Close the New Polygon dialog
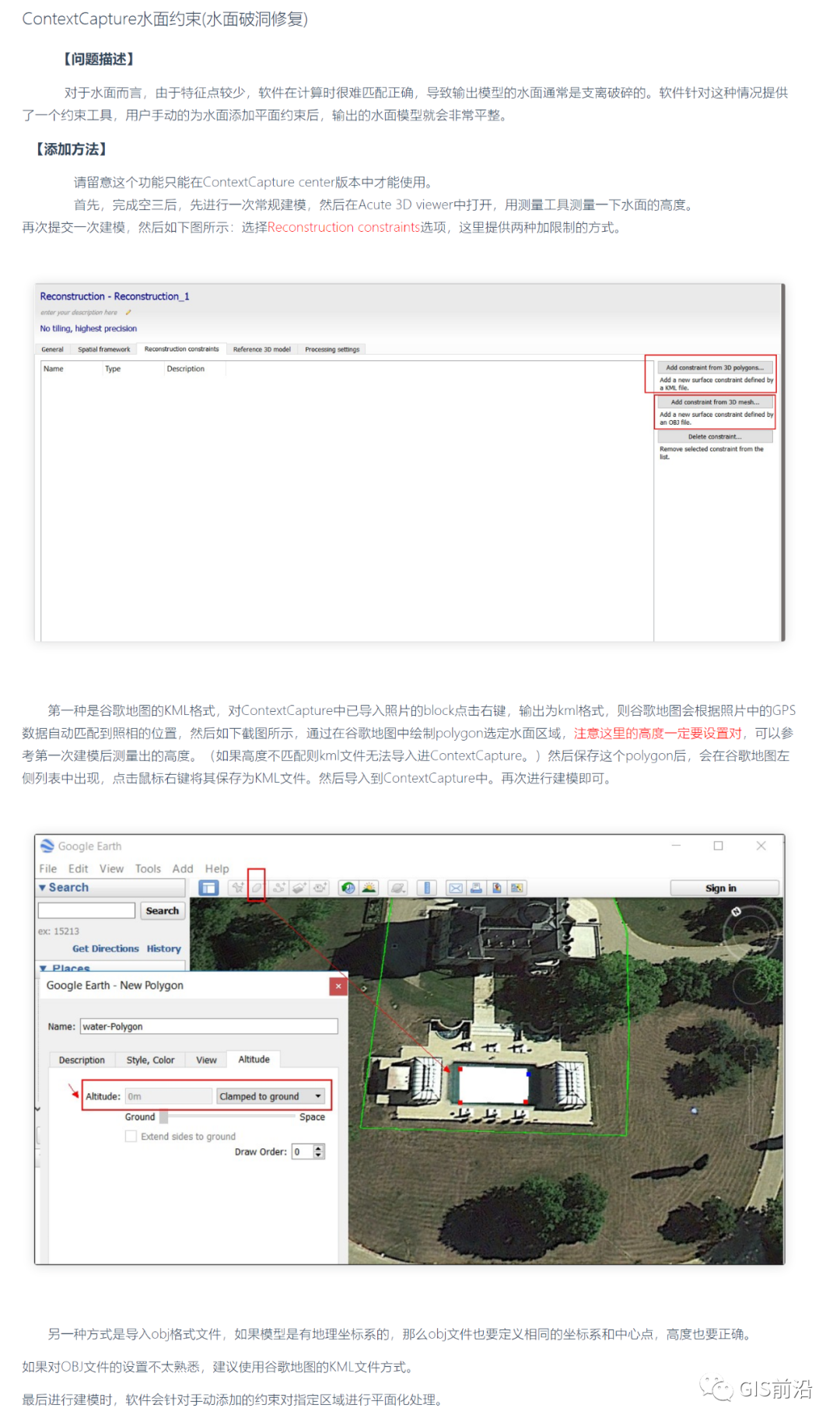The image size is (840, 1426). 338,986
